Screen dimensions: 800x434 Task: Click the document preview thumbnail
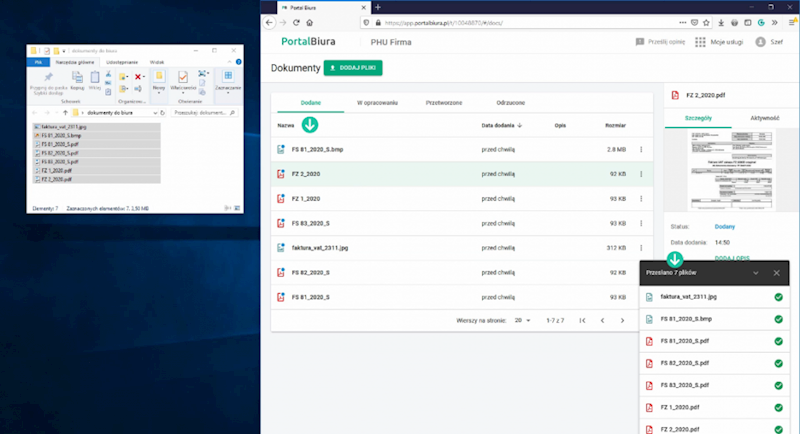[731, 170]
